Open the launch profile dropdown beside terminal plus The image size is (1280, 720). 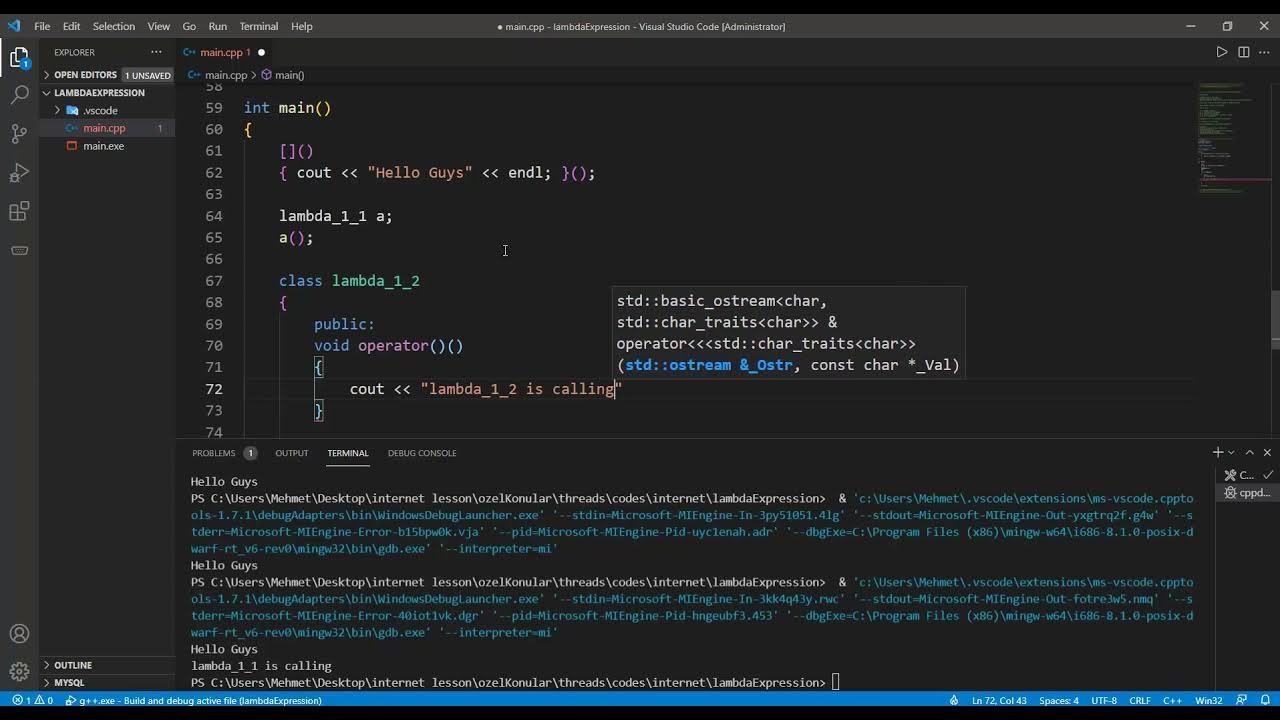pos(1231,453)
